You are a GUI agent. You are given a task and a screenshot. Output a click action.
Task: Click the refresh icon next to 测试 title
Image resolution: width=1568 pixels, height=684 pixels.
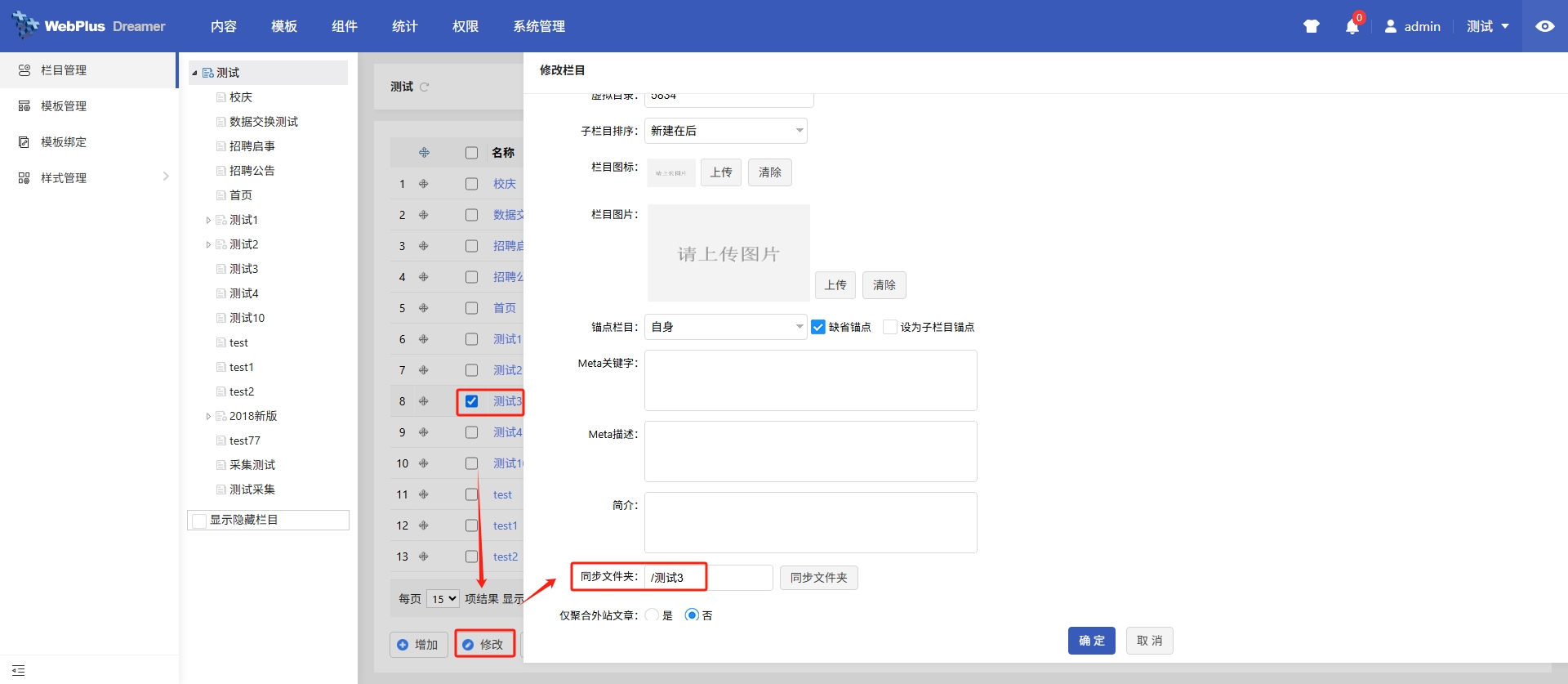coord(424,87)
